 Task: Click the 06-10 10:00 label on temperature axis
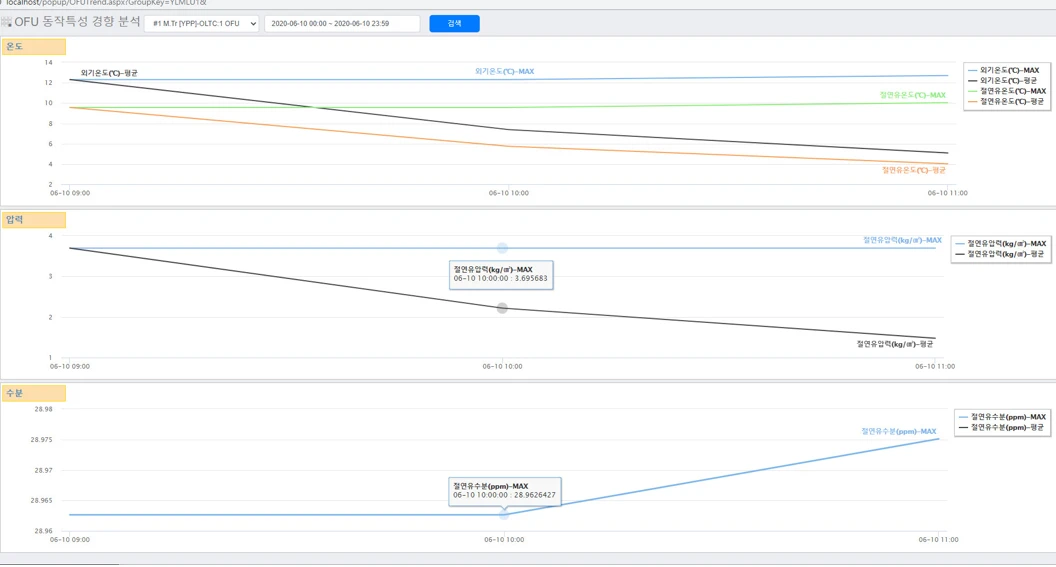508,193
